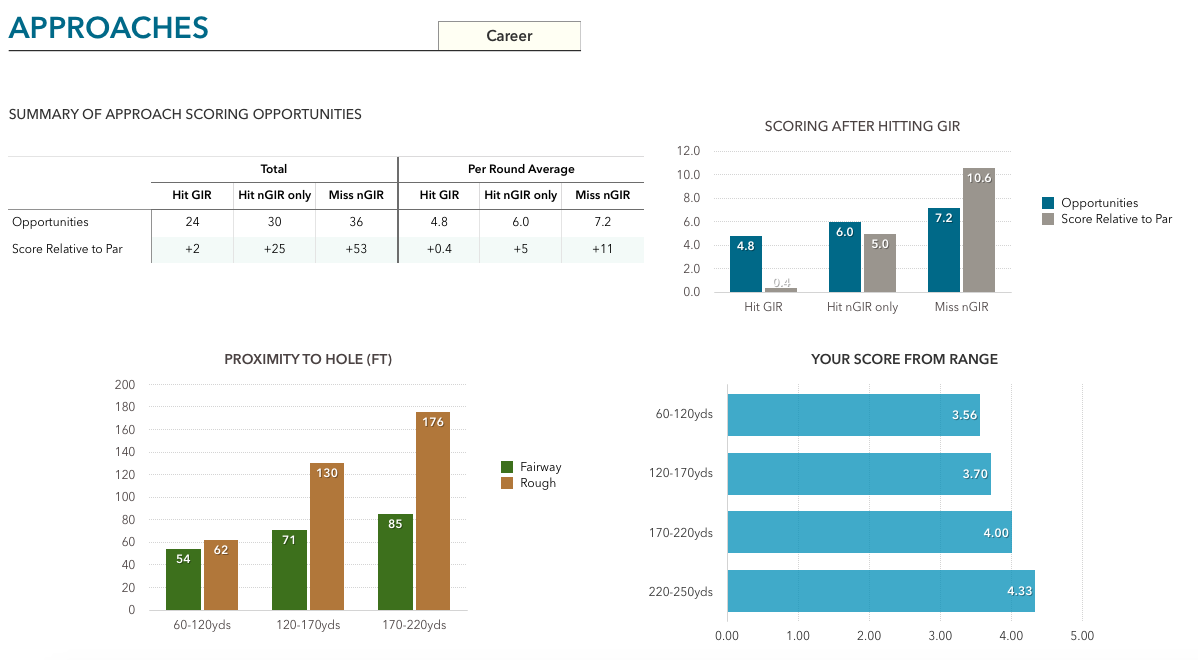
Task: Toggle the Opportunities legend label
Action: click(1099, 203)
